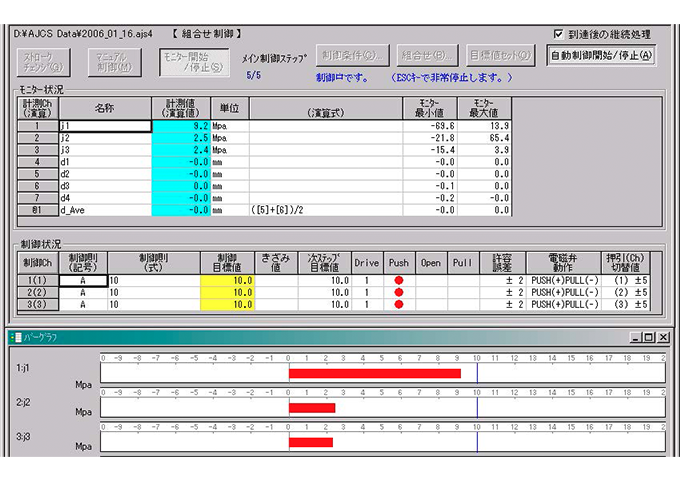Click the 3:j3 red bar in graph
Screen dimensions: 680x480
pos(311,442)
